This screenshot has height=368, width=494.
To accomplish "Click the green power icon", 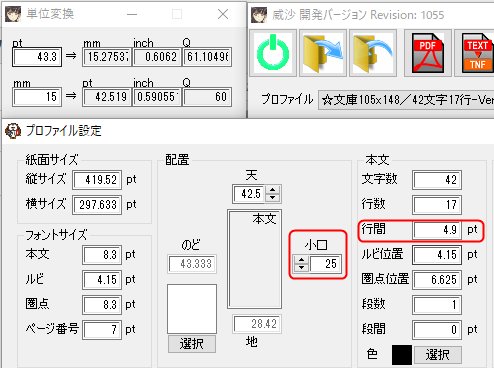I will pos(273,53).
